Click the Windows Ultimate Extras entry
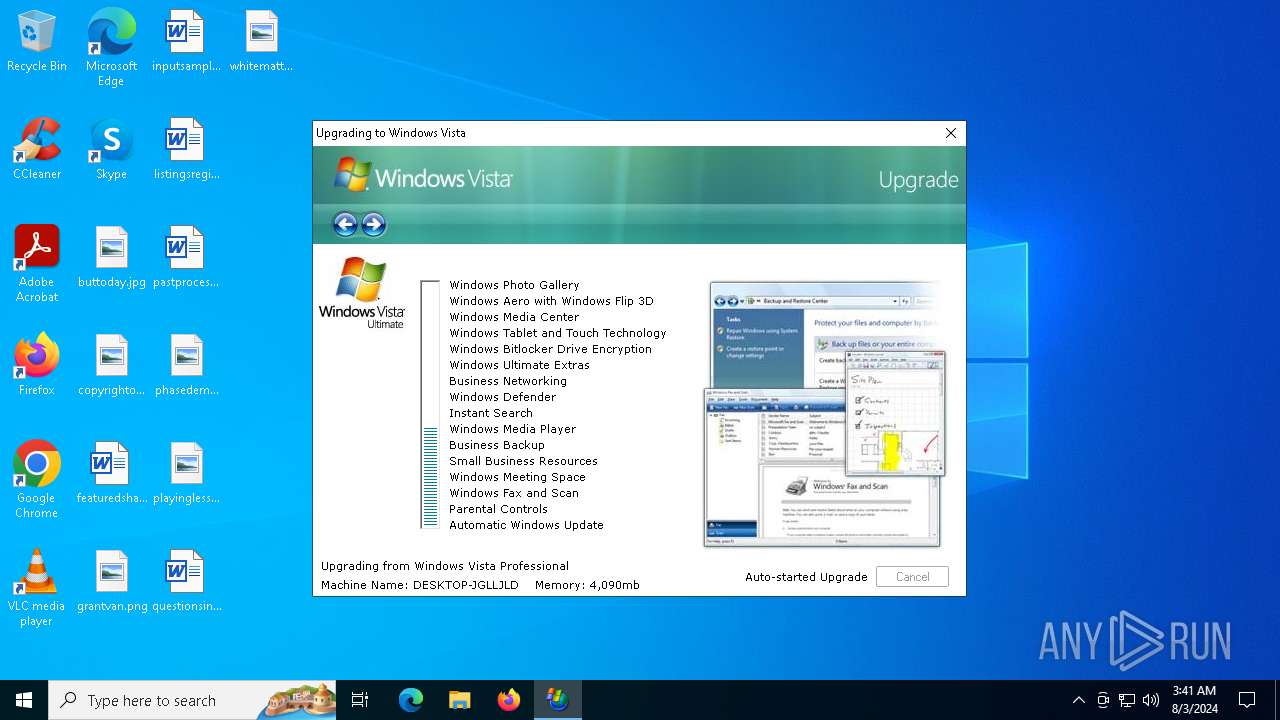Screen dimensions: 1280x720 (519, 365)
